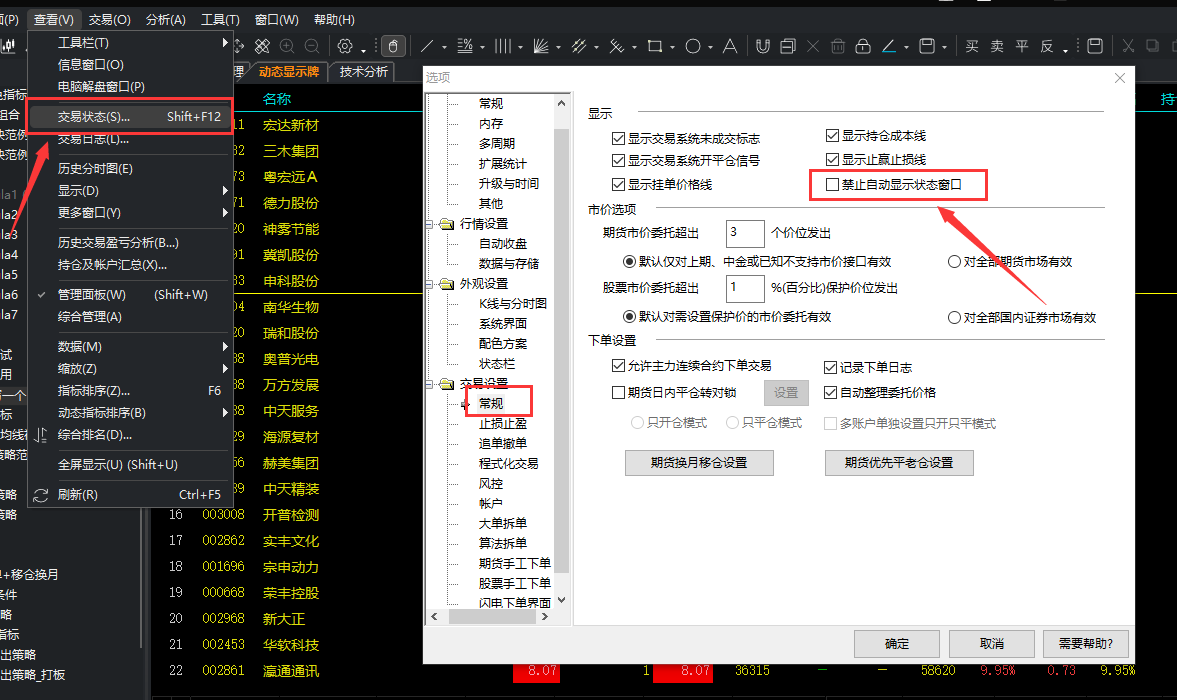Select the fan lines tool

(541, 47)
